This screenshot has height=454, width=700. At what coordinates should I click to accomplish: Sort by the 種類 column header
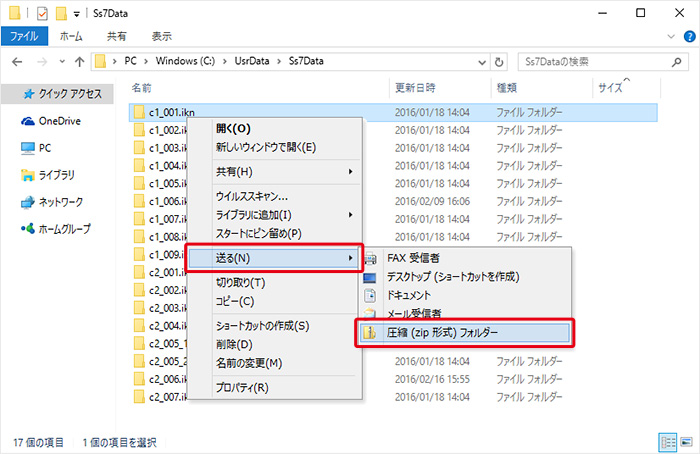pos(507,88)
